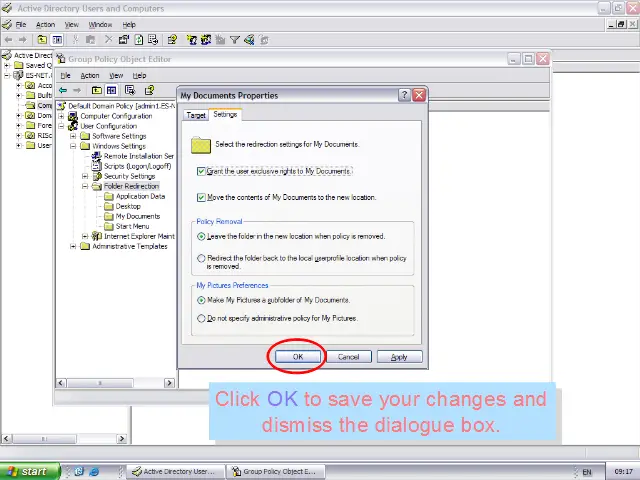Click Delete X icon in Active Directory toolbar
640x480 pixels.
pyautogui.click(x=108, y=40)
